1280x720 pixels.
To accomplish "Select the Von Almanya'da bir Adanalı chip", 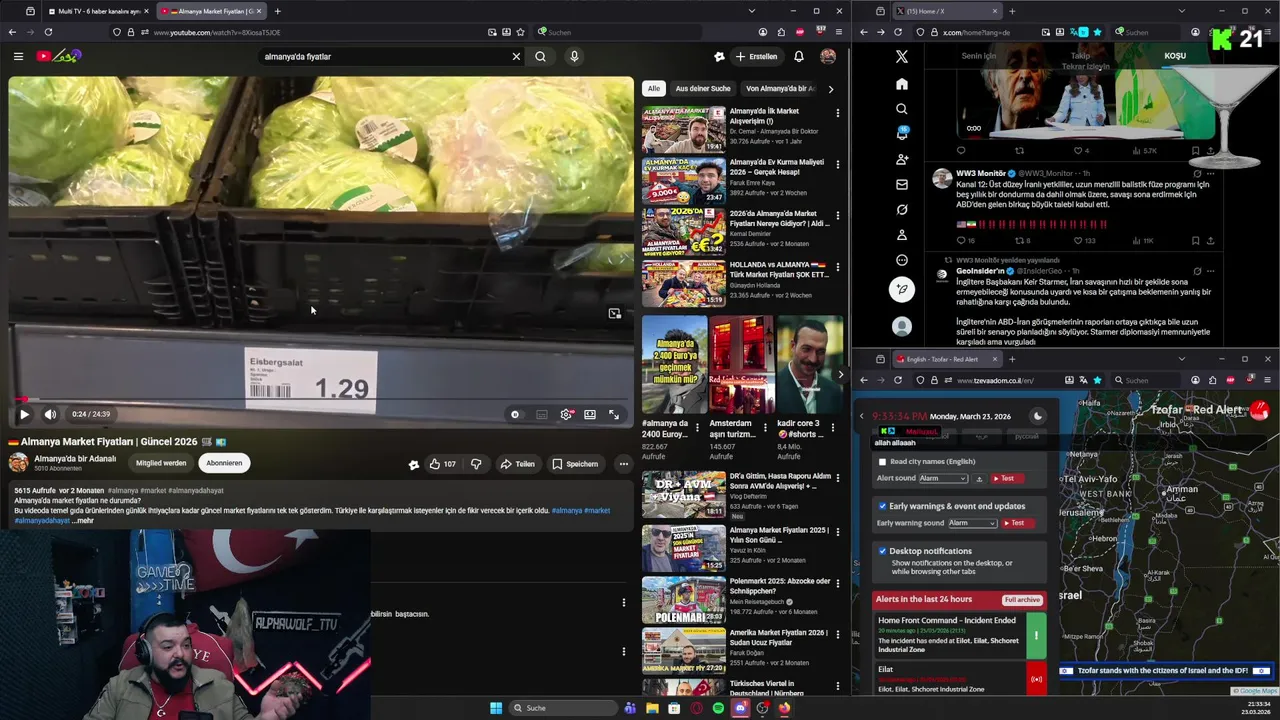I will (781, 88).
